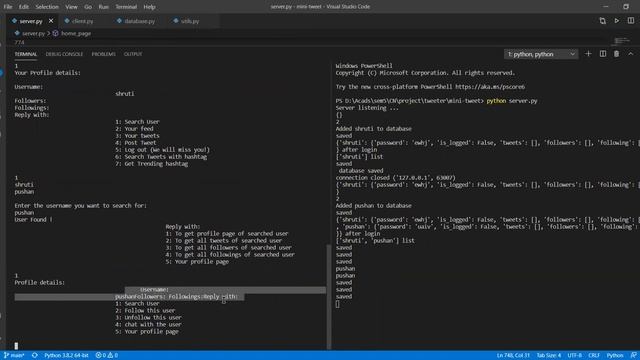Viewport: 640px width, 360px height.
Task: Click '5: Log out' menu line
Action: click(162, 149)
